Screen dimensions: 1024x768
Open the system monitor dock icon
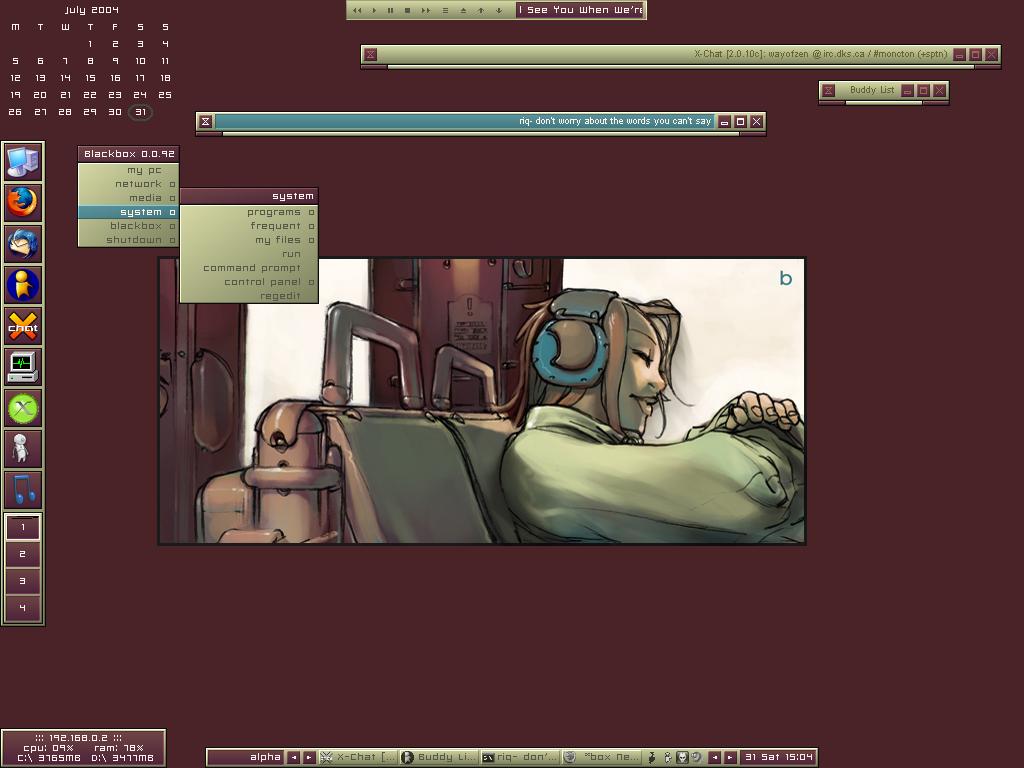[x=23, y=366]
